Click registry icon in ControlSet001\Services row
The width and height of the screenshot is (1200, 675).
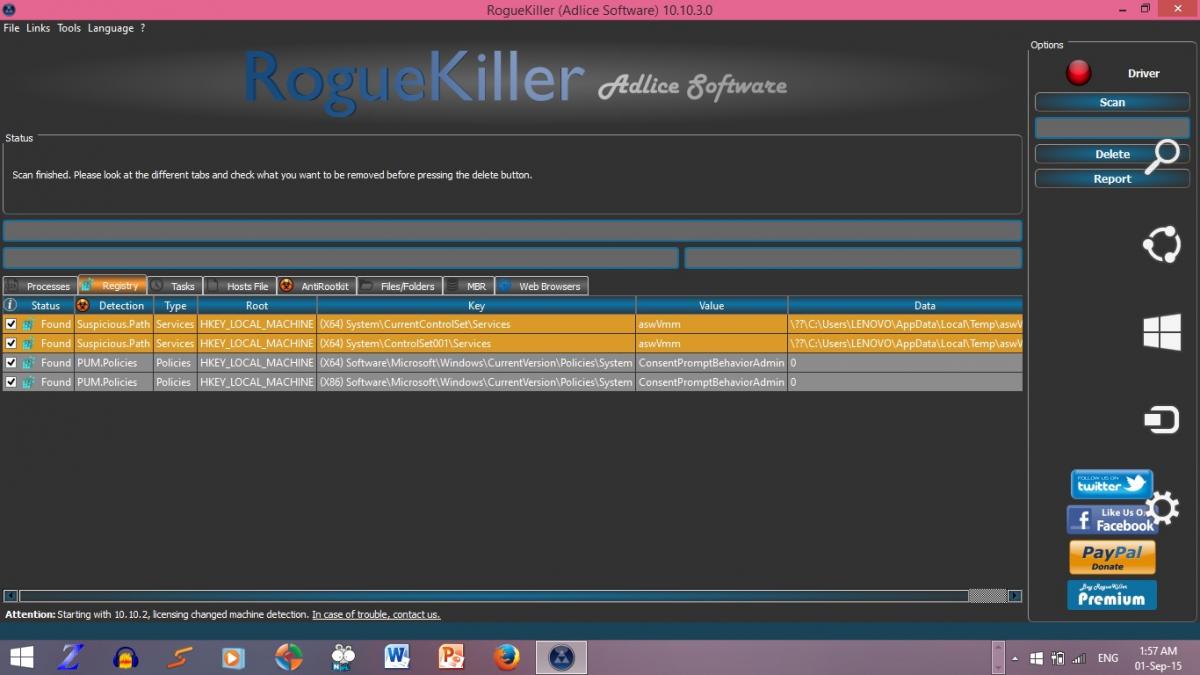[x=28, y=343]
